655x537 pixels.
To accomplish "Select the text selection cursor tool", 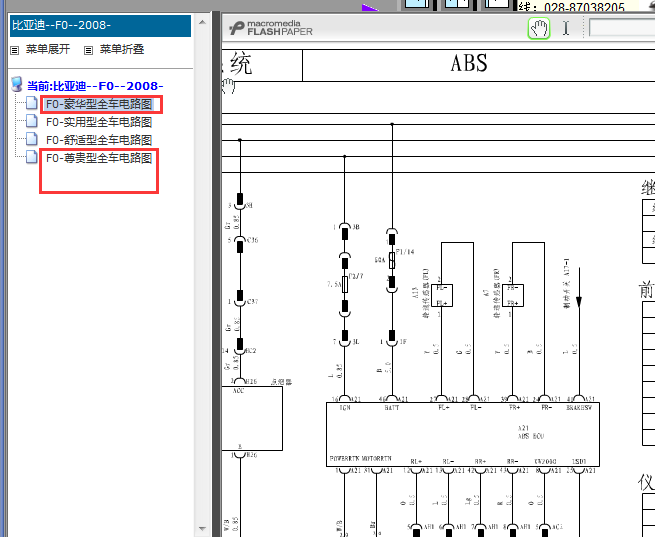I will tap(566, 28).
